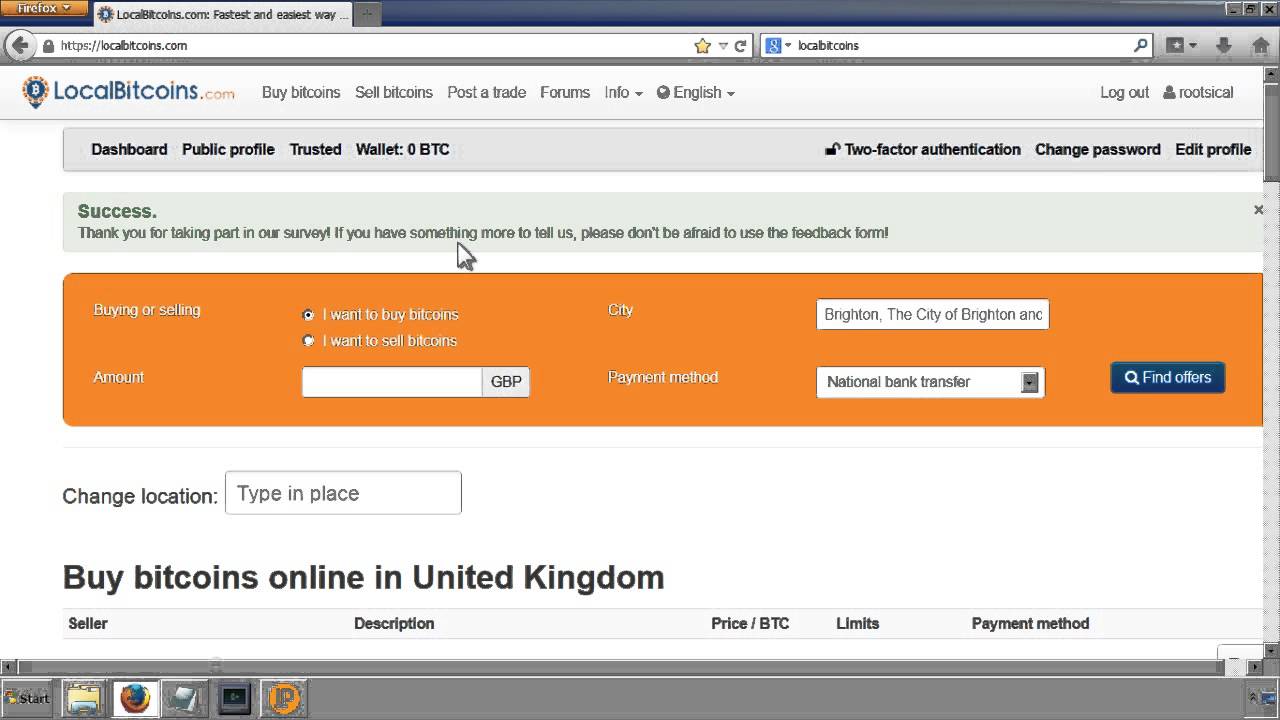
Task: Click the Price / BTC column header
Action: pos(750,623)
